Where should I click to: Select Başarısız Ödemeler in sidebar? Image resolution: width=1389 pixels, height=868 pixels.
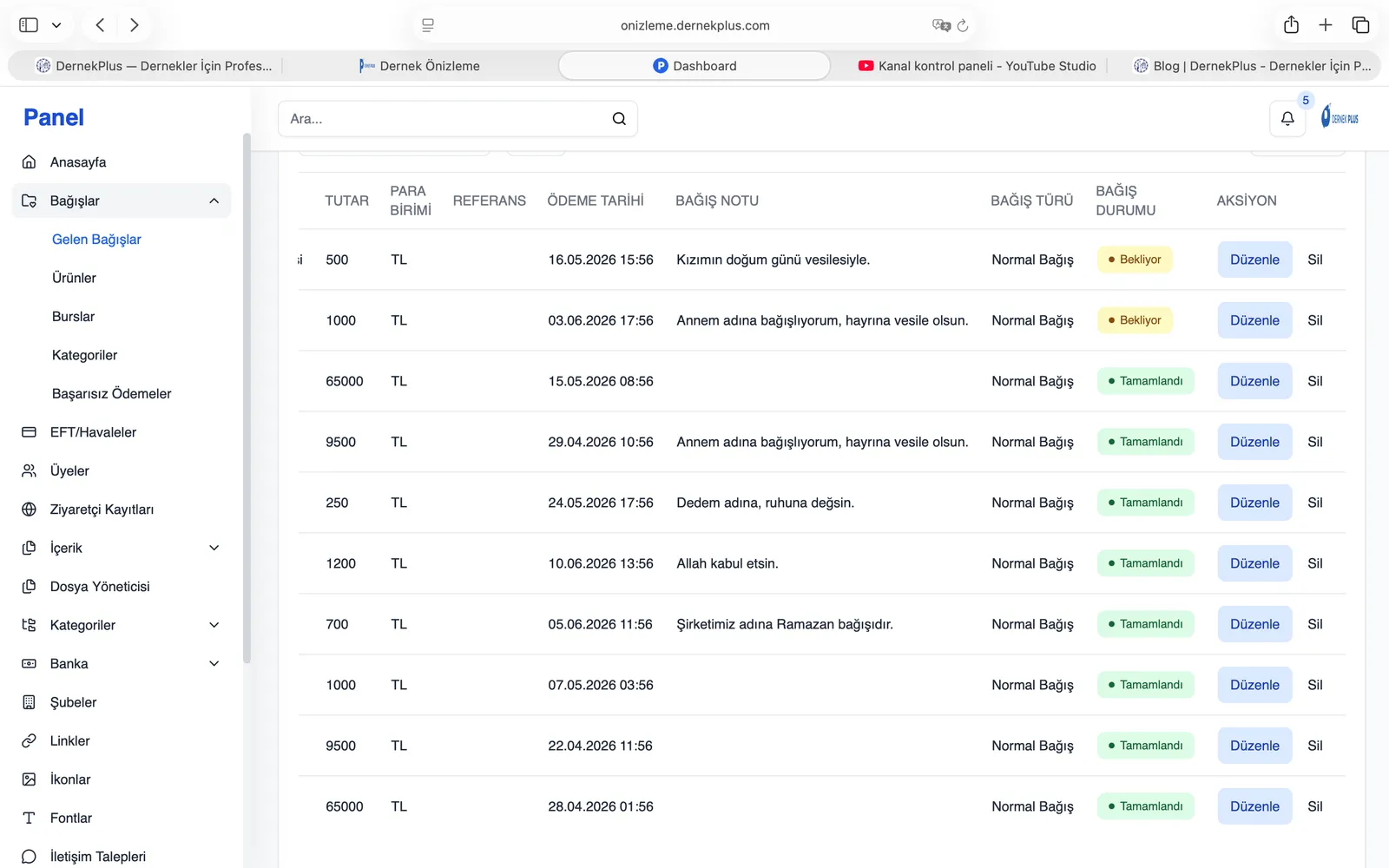112,394
